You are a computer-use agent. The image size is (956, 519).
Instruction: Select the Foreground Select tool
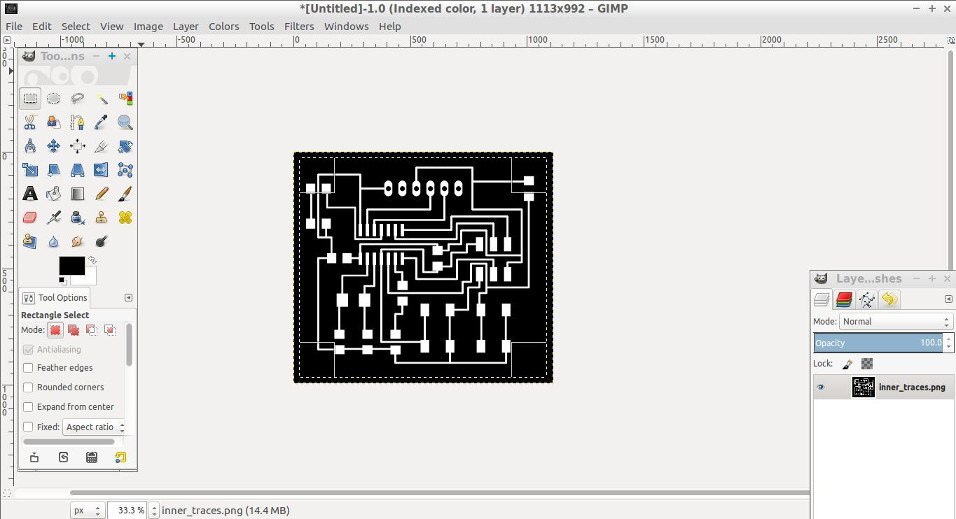click(54, 122)
